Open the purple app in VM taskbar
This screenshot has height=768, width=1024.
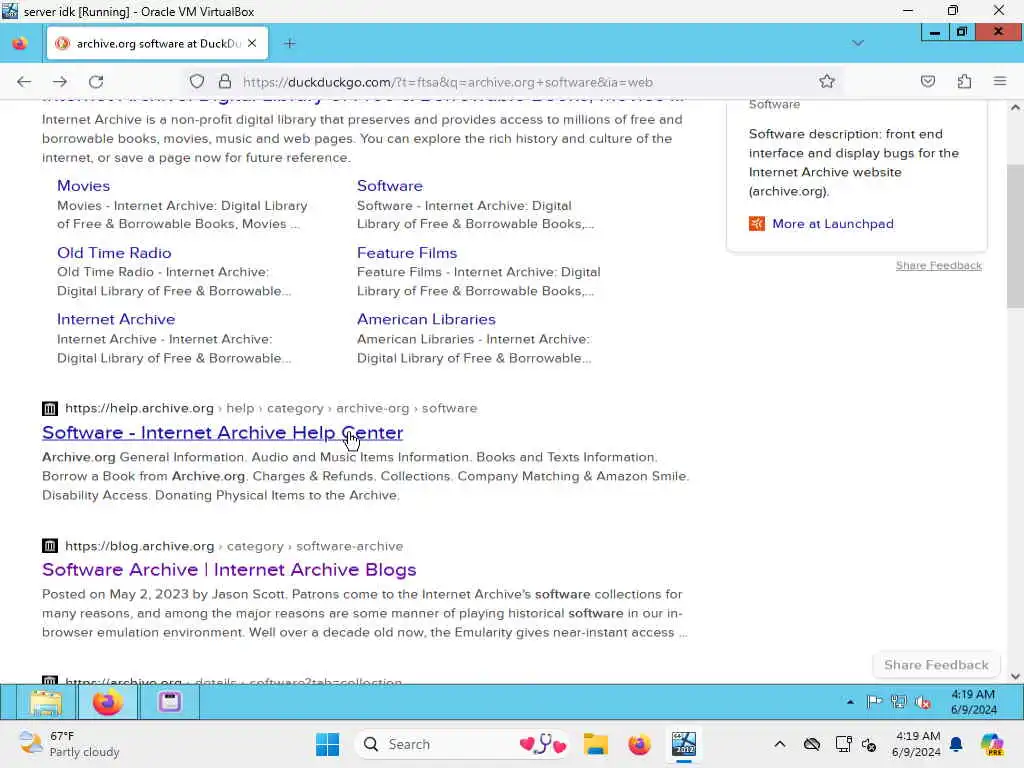[x=169, y=703]
